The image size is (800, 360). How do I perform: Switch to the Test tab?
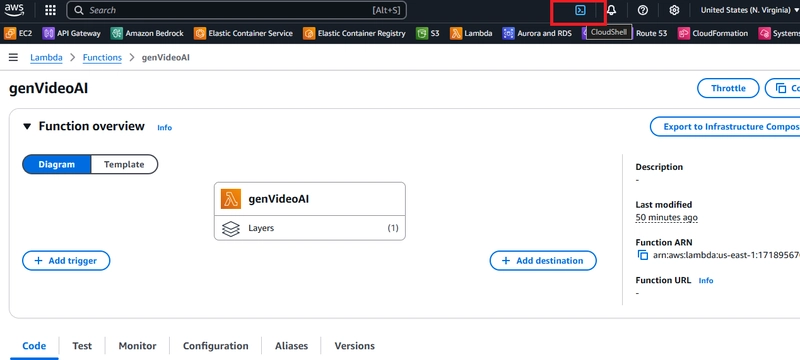point(82,346)
